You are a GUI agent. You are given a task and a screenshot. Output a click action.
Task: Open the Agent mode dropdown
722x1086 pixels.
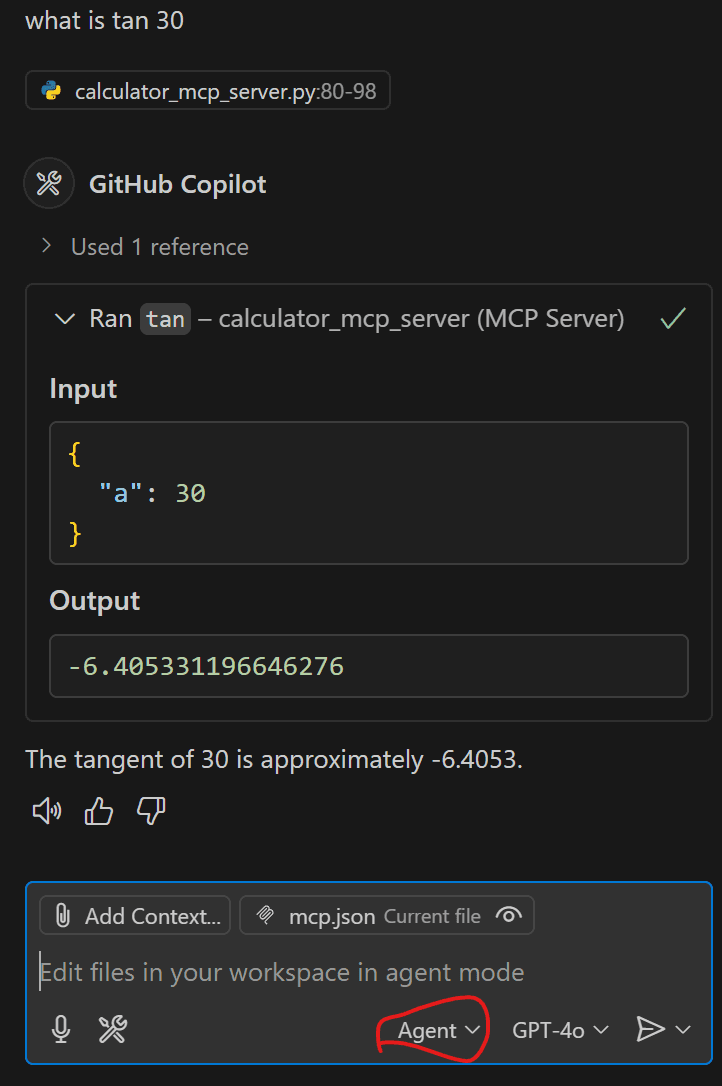(x=433, y=1029)
